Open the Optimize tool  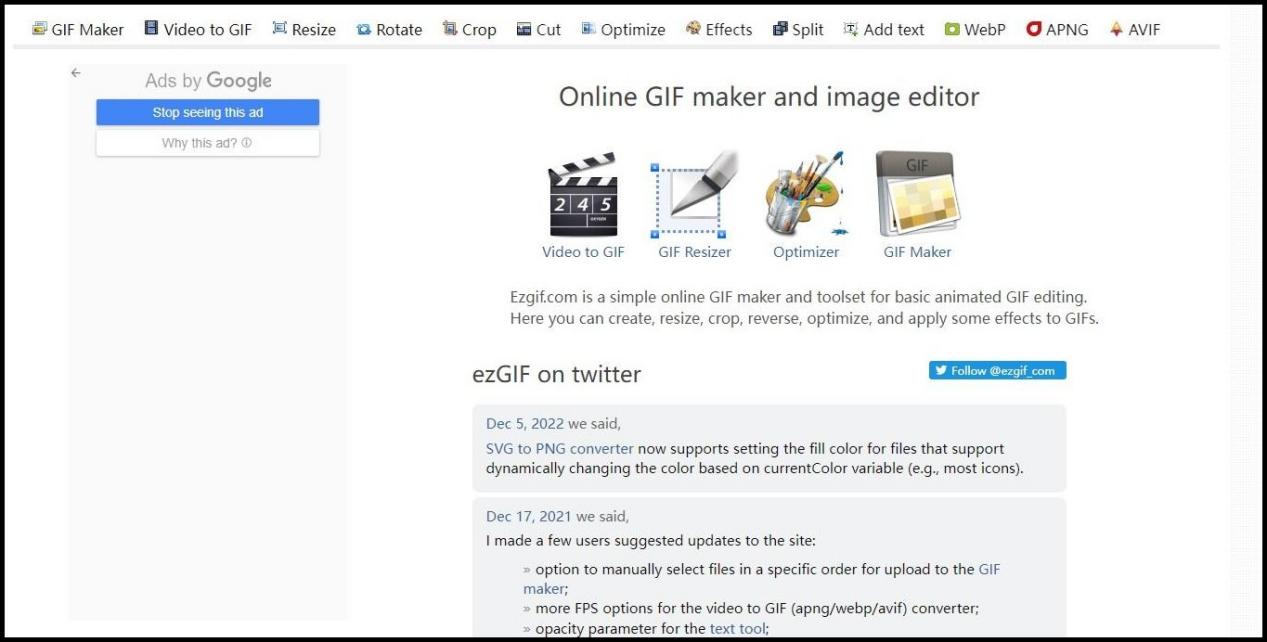[623, 29]
